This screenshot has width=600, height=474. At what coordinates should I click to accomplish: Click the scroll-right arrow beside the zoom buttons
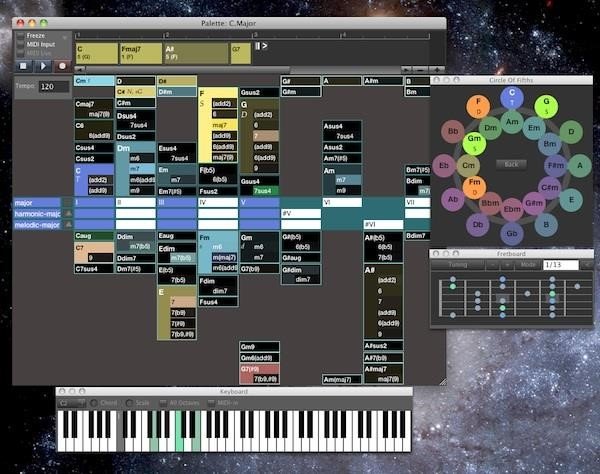(x=406, y=70)
